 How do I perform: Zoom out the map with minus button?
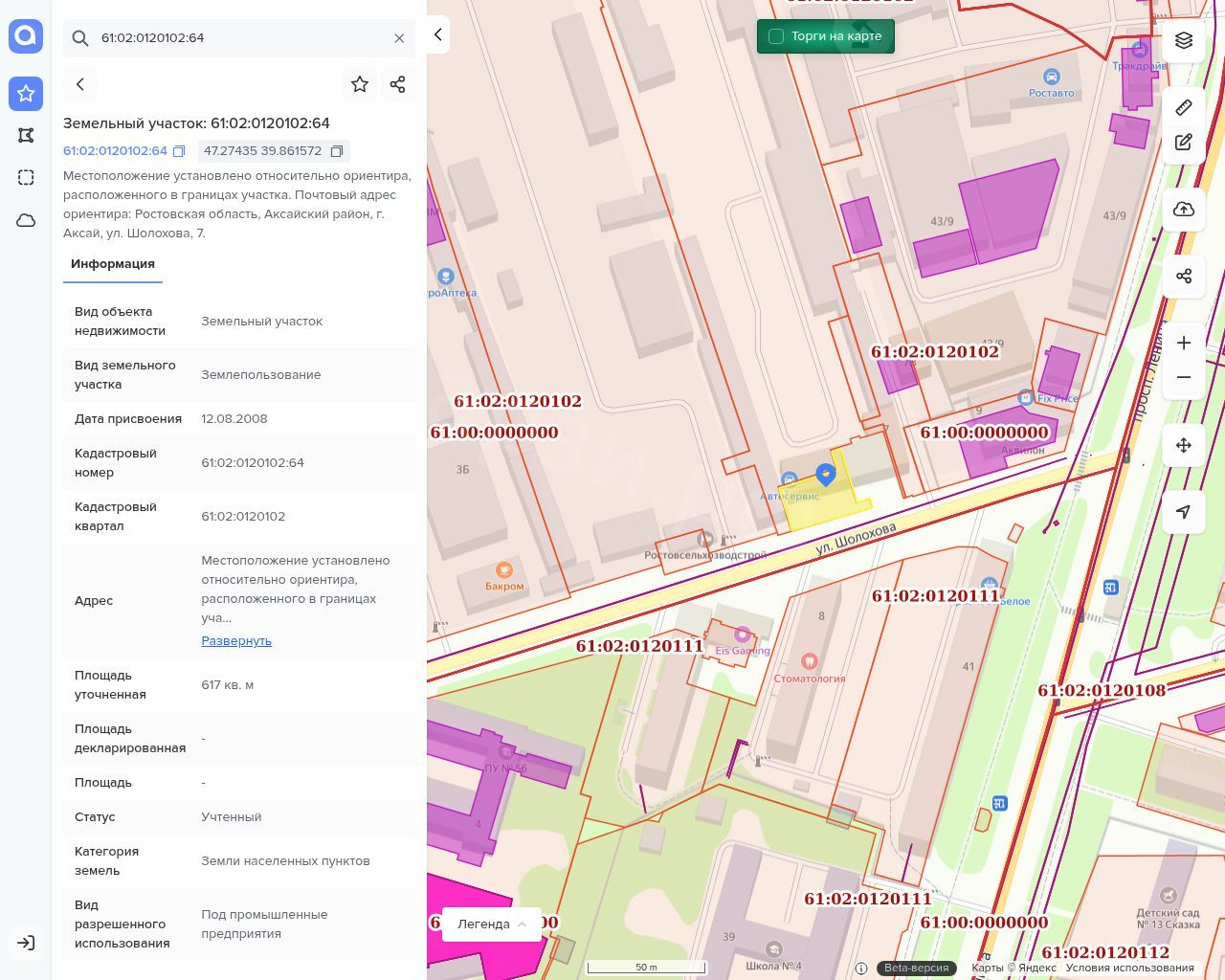(1184, 377)
